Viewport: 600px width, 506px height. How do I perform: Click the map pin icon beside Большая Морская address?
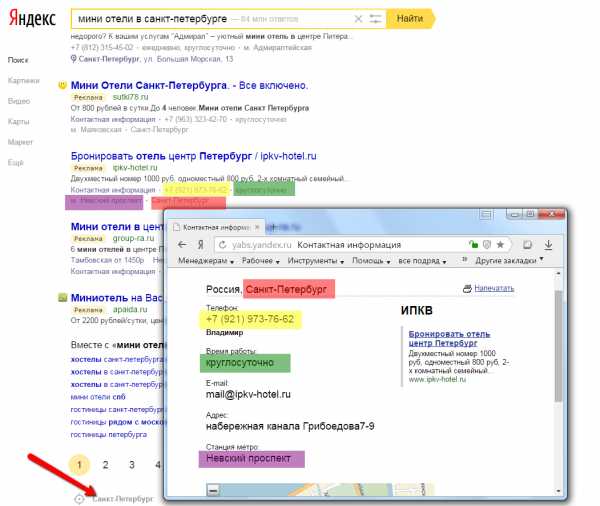73,59
